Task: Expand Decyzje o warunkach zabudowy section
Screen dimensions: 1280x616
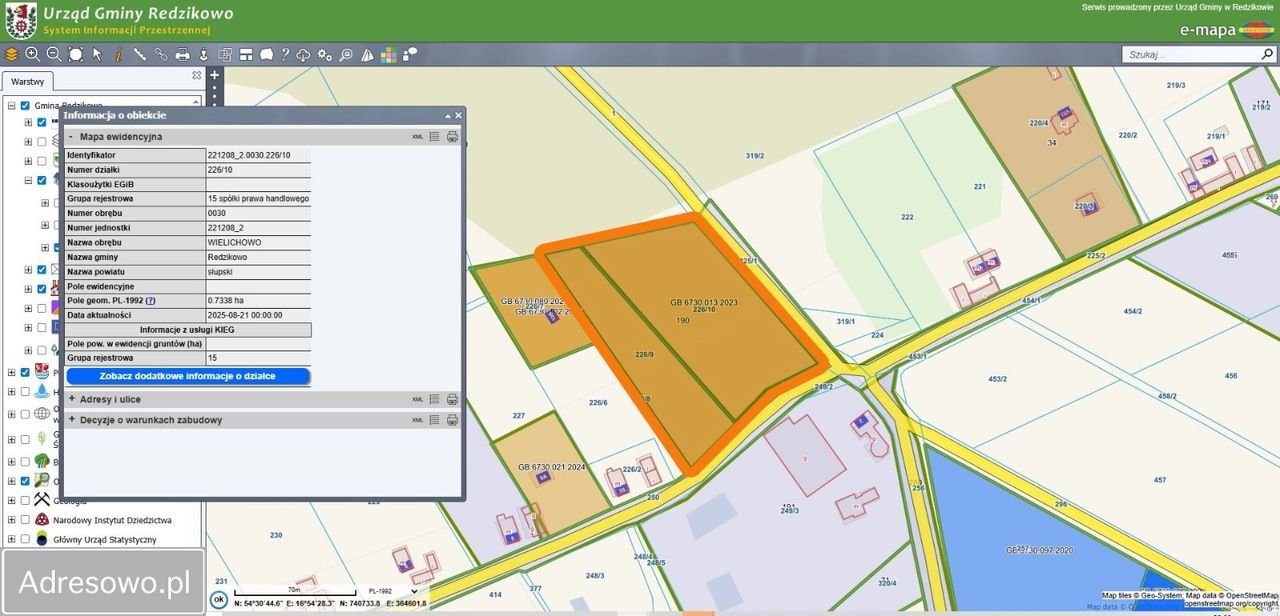Action: pyautogui.click(x=150, y=420)
